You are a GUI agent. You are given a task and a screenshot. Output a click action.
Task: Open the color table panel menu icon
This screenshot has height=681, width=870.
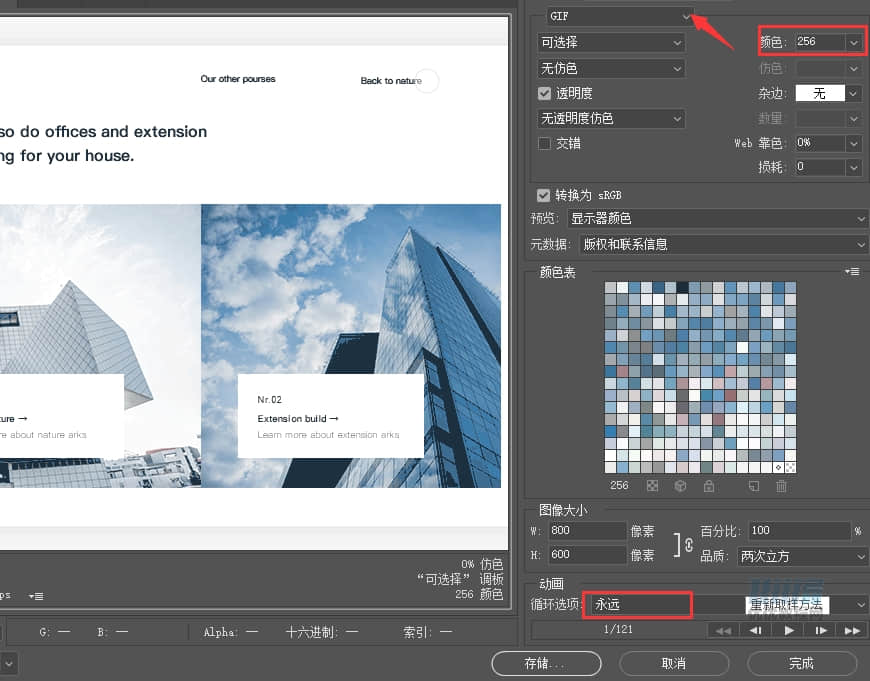coord(851,271)
